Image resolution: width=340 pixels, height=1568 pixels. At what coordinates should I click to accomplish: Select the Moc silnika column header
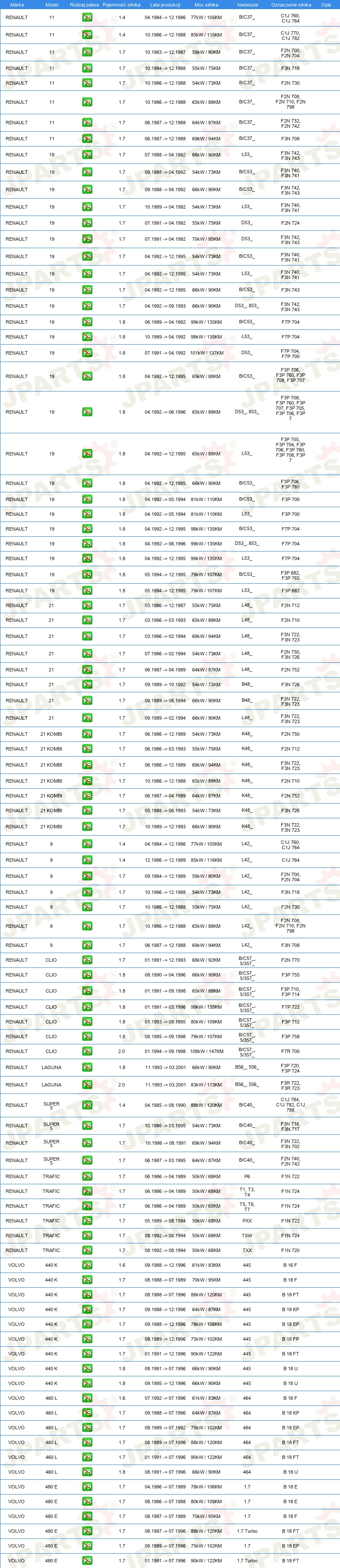point(206,5)
